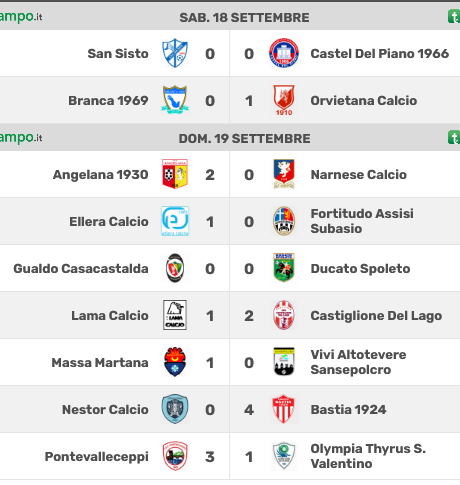
Task: Click the Narnese Calcio shield logo
Action: click(x=284, y=174)
